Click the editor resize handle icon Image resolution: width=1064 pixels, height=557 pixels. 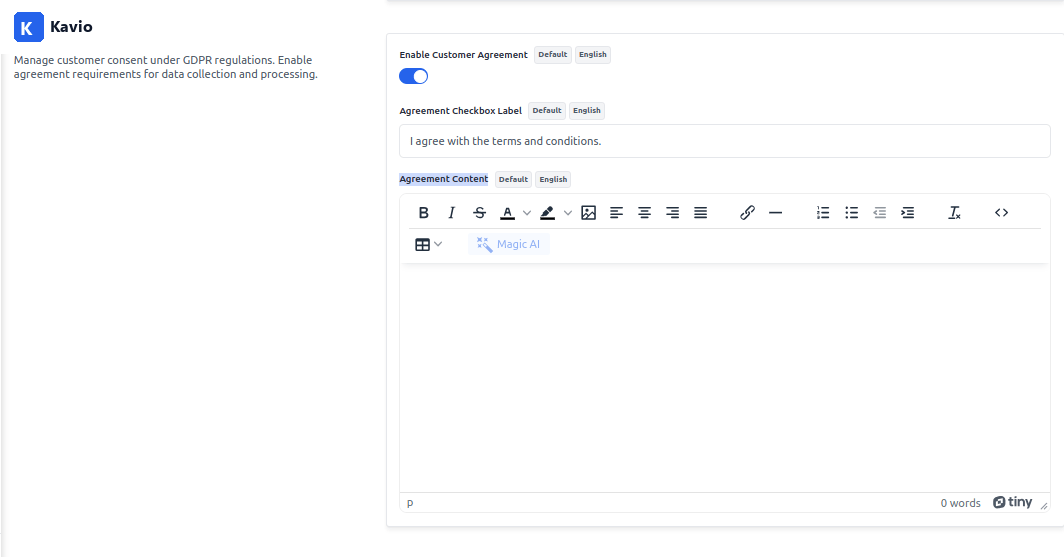(x=1044, y=505)
